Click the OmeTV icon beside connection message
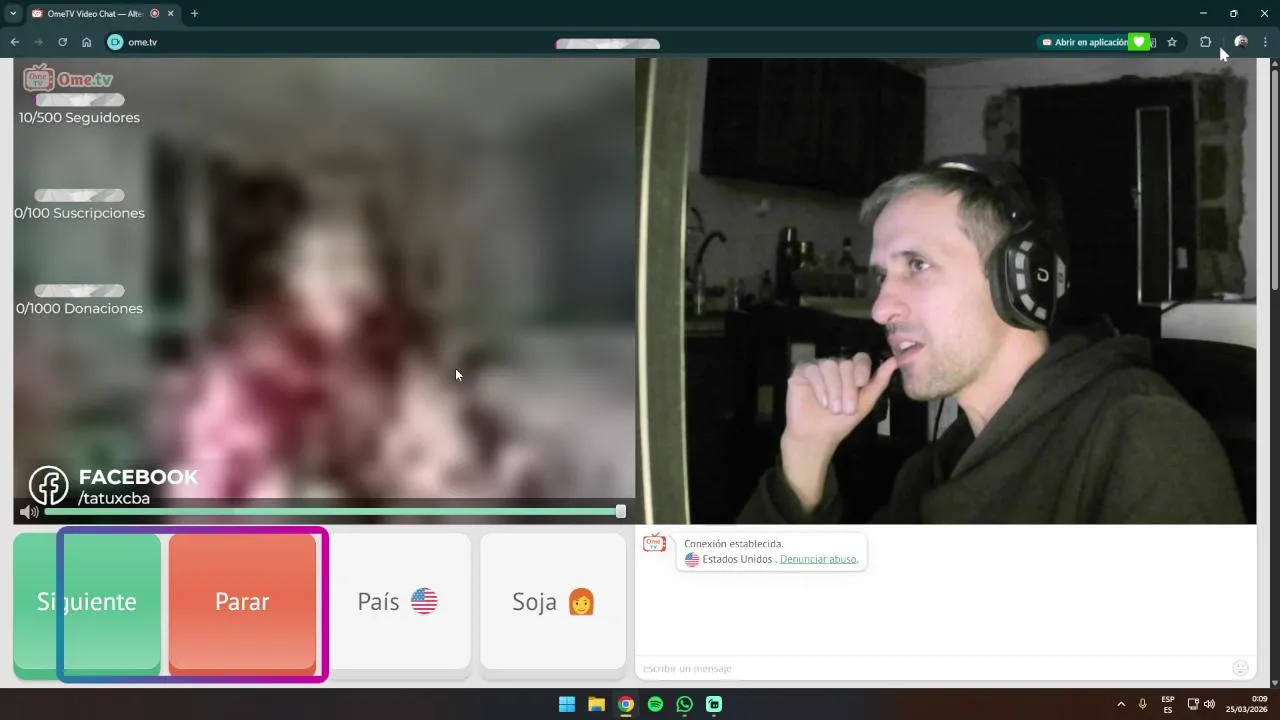The image size is (1280, 720). pos(654,543)
